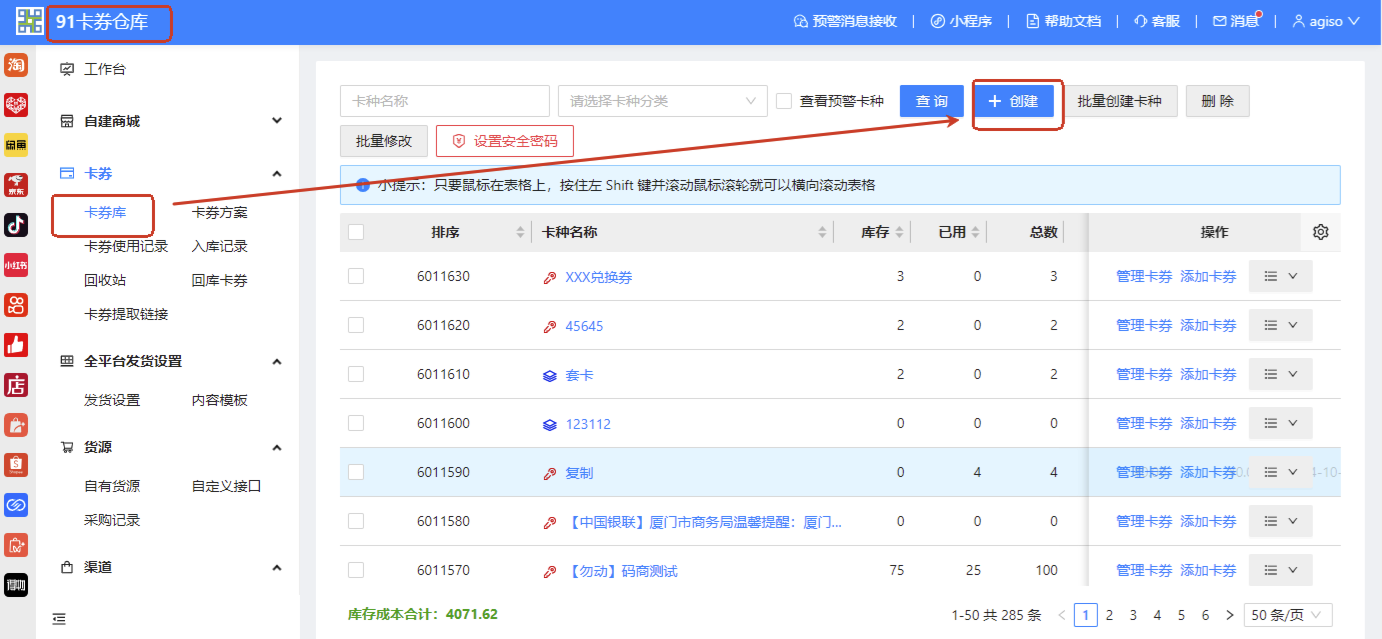Open table column settings gear icon
1382x639 pixels.
tap(1320, 232)
